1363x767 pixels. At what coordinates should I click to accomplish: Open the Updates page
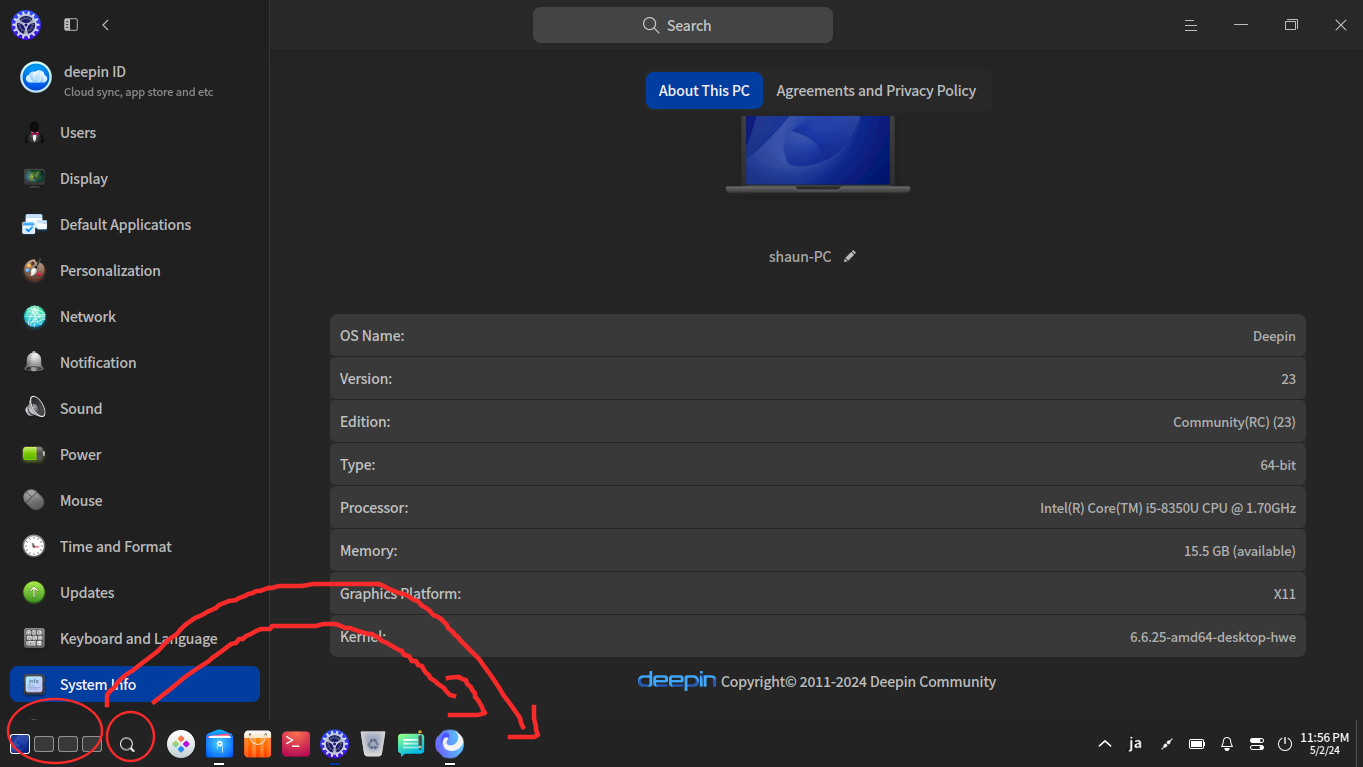pyautogui.click(x=135, y=593)
